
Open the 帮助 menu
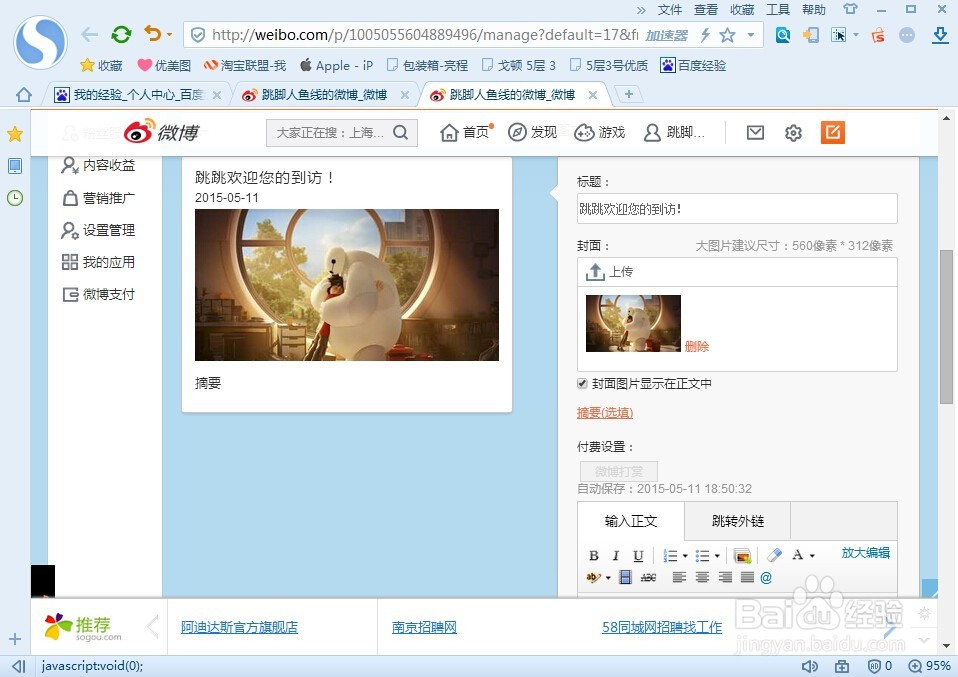[x=814, y=10]
